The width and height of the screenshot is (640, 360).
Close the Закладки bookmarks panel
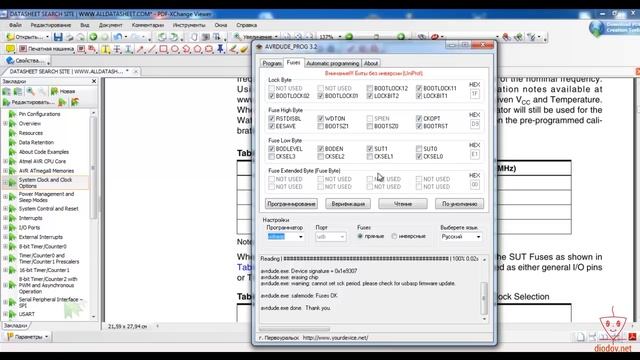coord(94,81)
